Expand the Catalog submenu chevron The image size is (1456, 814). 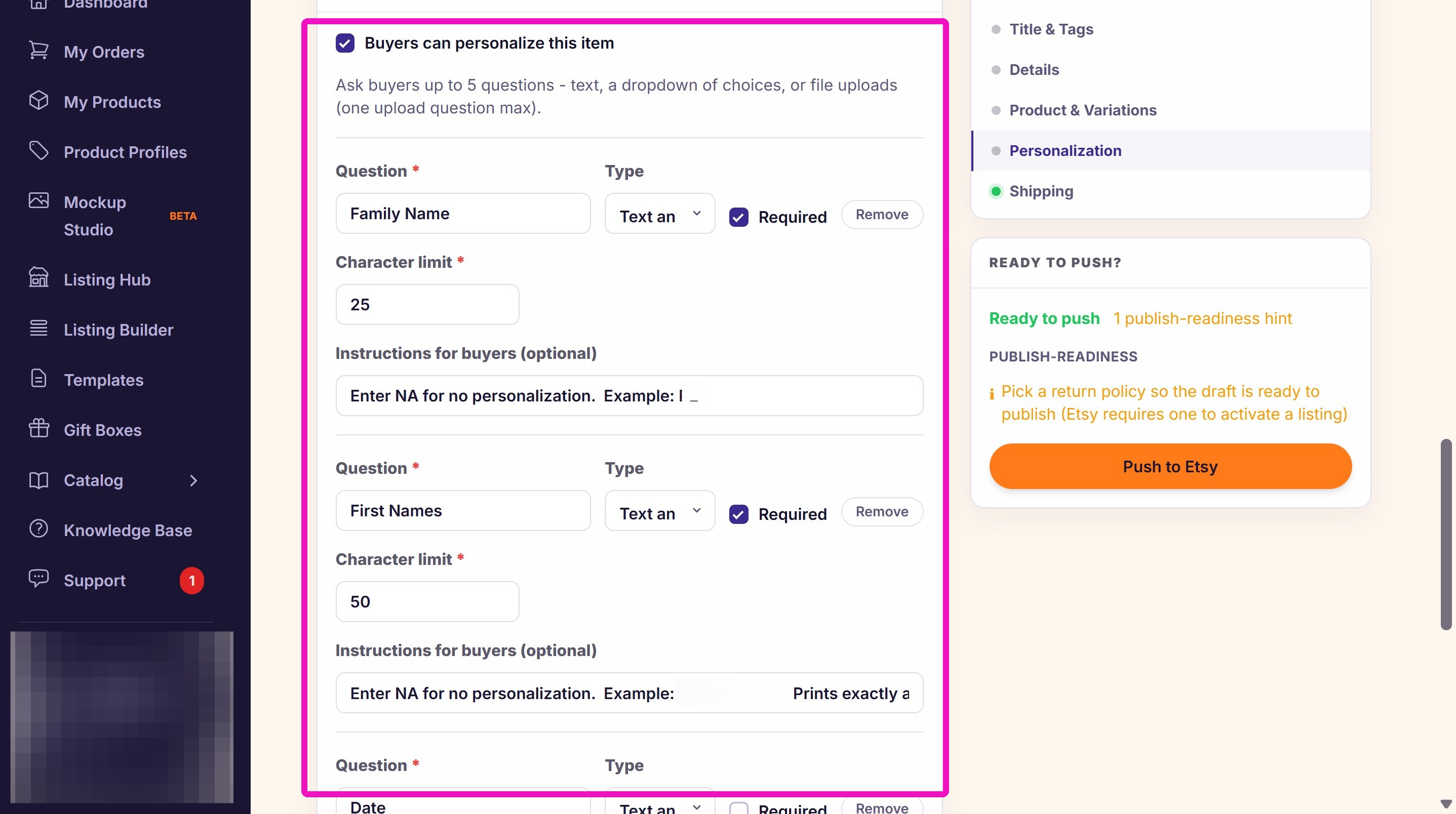click(193, 481)
